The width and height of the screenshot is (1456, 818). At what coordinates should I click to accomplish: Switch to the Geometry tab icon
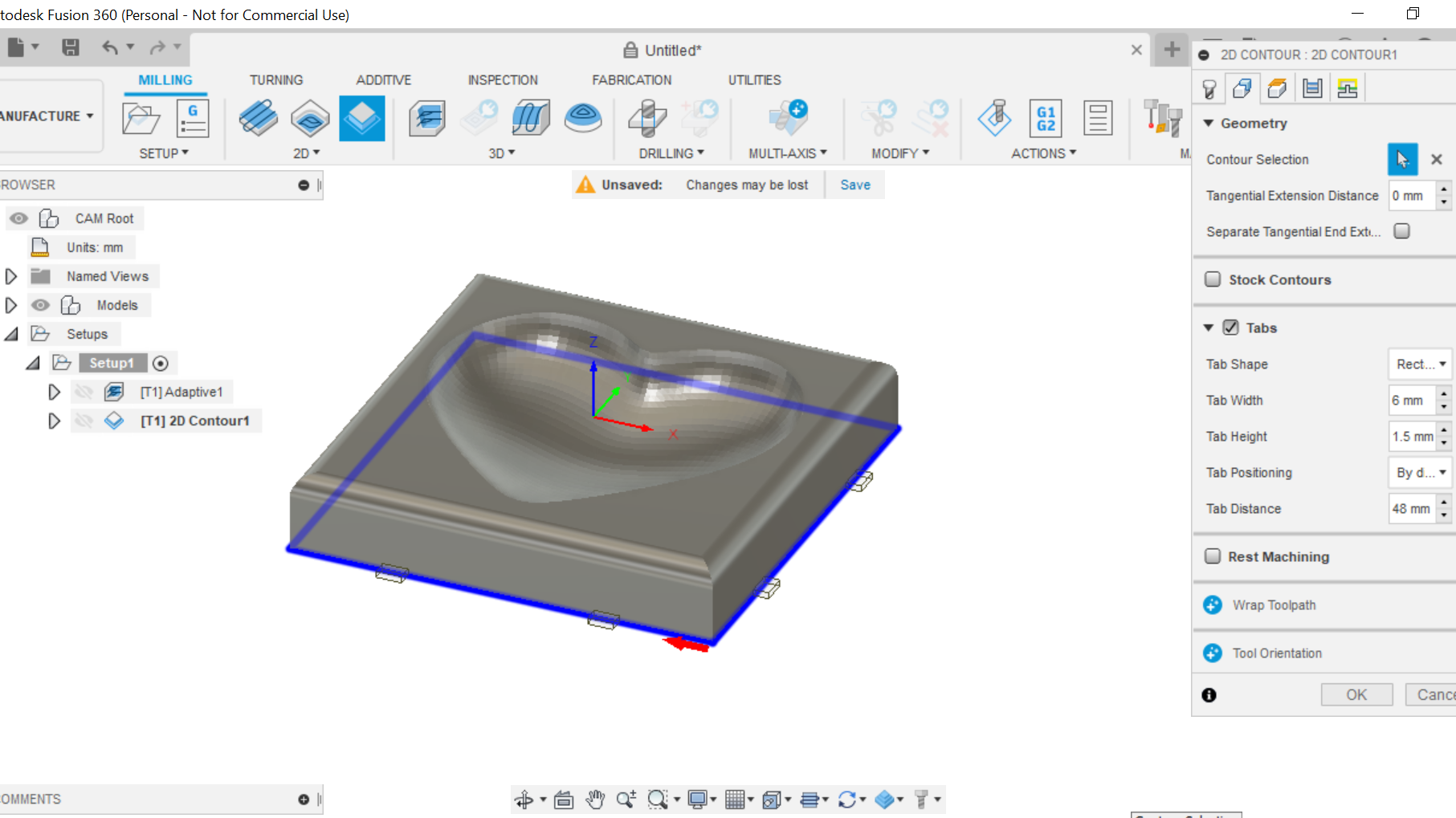point(1242,88)
